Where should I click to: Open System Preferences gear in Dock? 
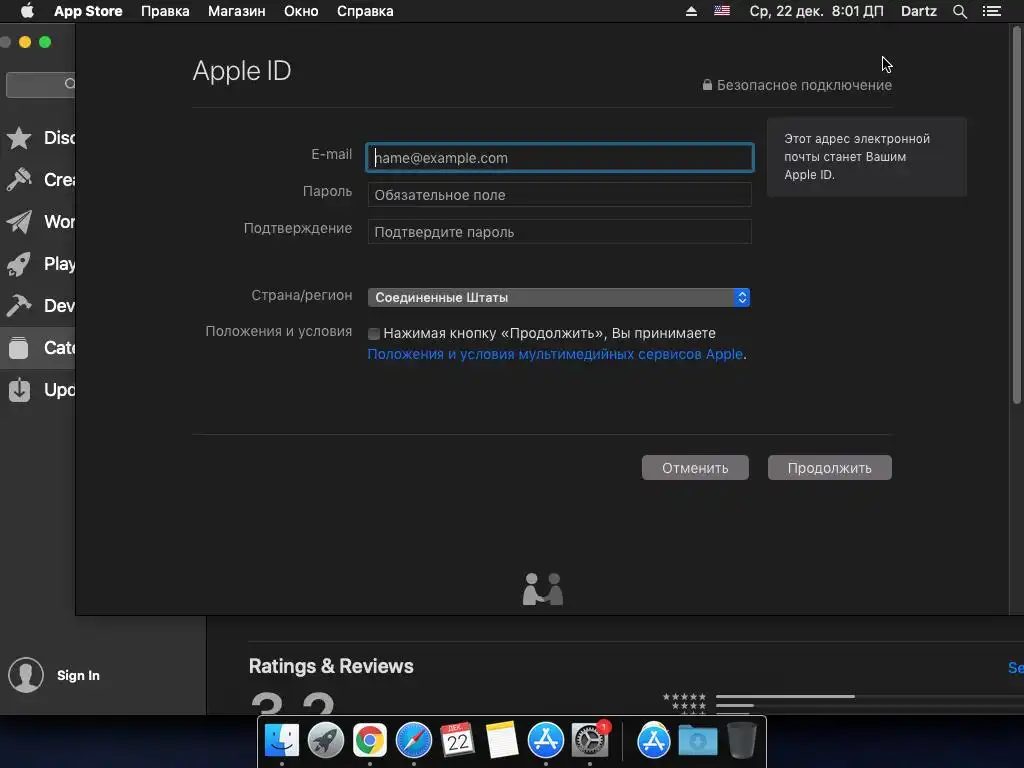coord(590,741)
